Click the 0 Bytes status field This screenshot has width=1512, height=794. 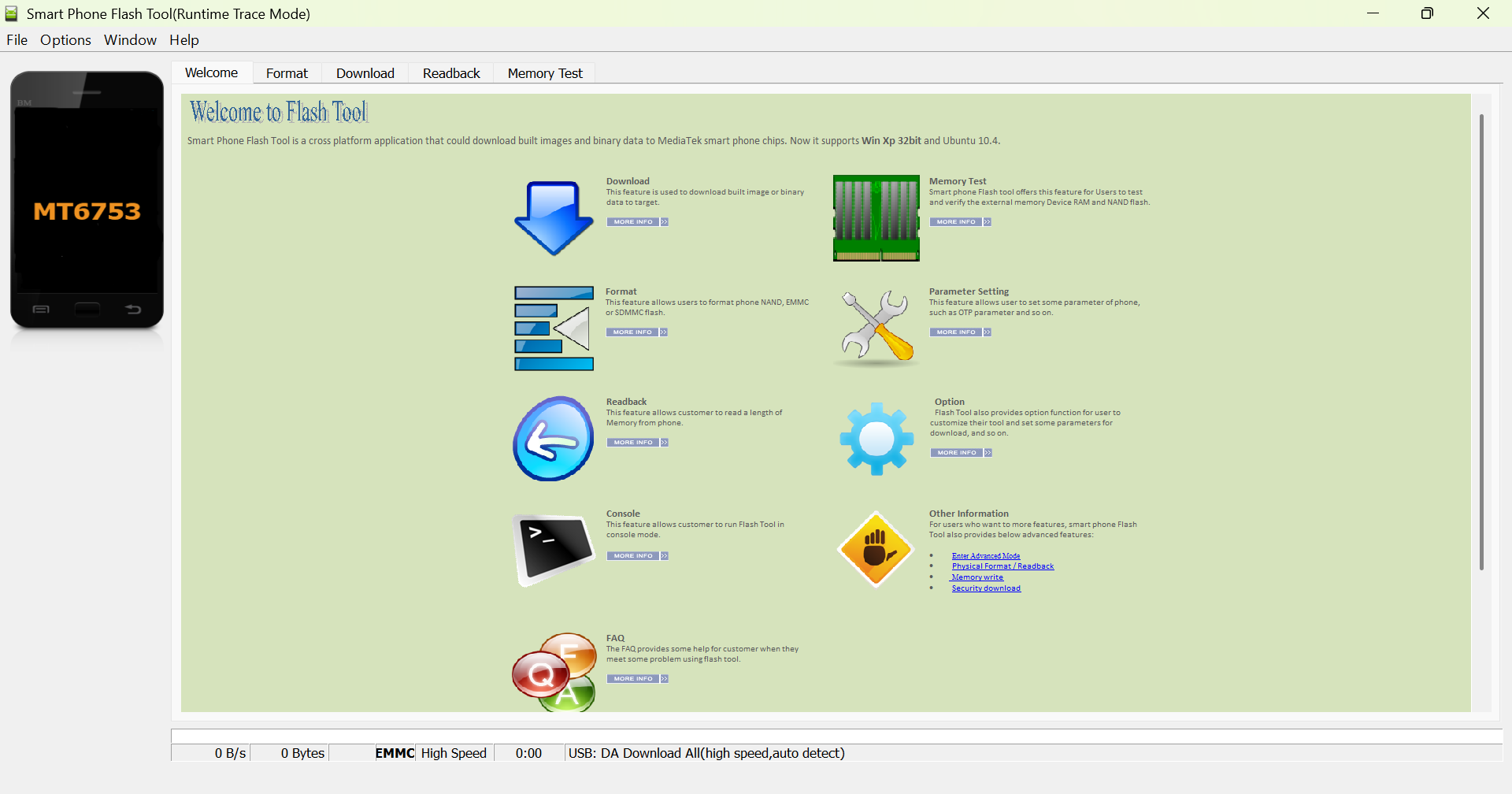[290, 753]
